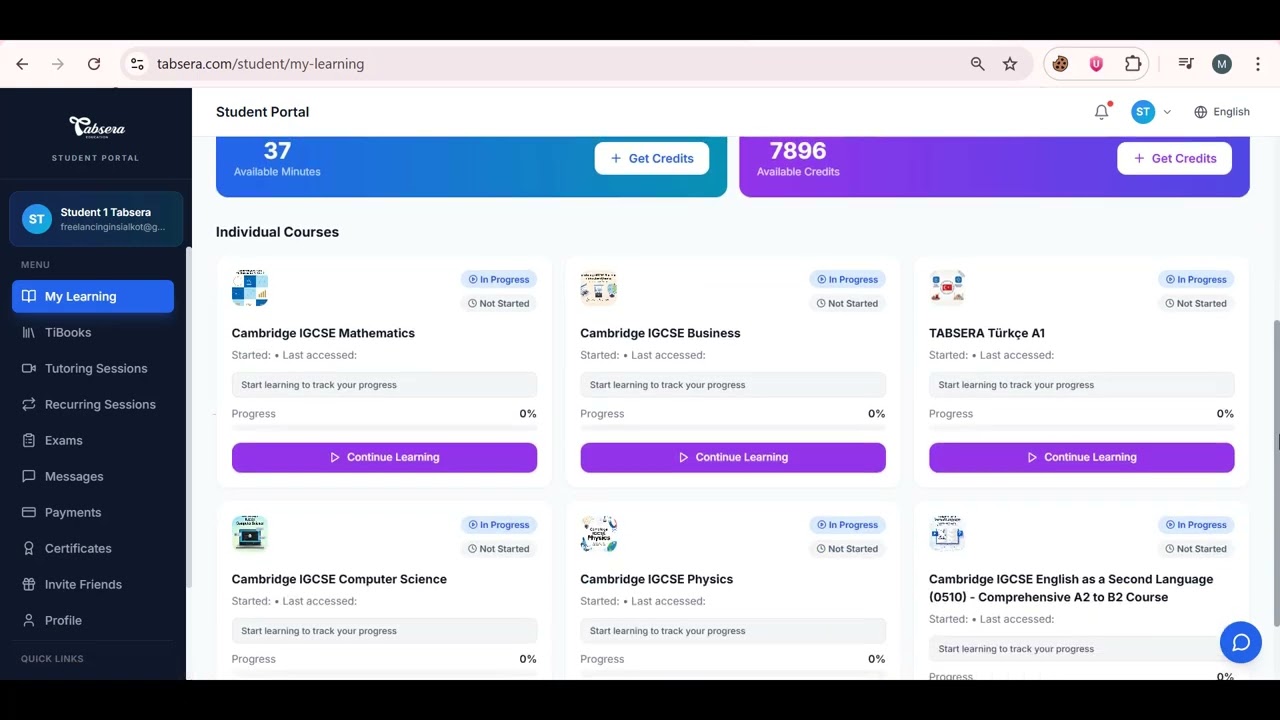The image size is (1280, 720).
Task: Open the browser profile avatar M
Action: click(x=1222, y=64)
